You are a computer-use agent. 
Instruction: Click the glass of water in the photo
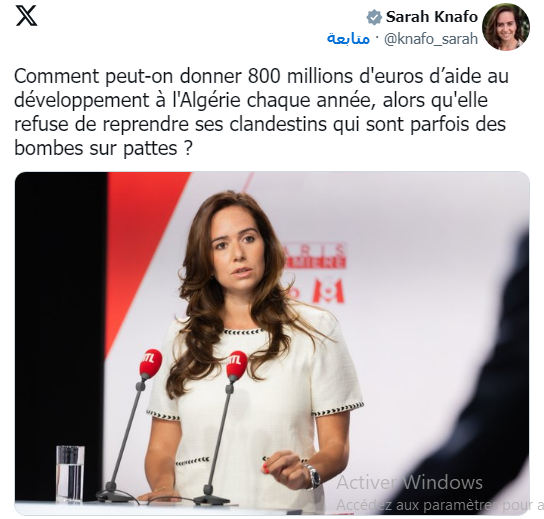point(70,474)
